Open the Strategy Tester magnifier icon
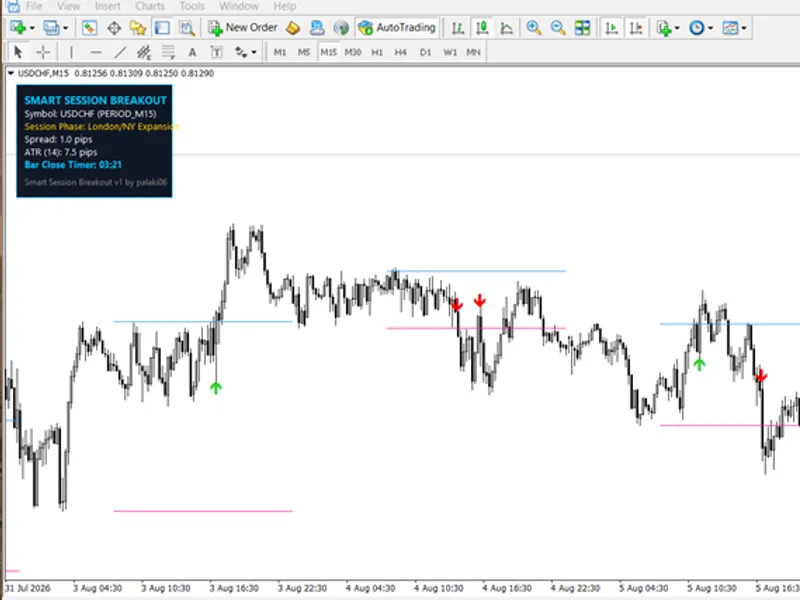The image size is (800, 600). [x=187, y=28]
